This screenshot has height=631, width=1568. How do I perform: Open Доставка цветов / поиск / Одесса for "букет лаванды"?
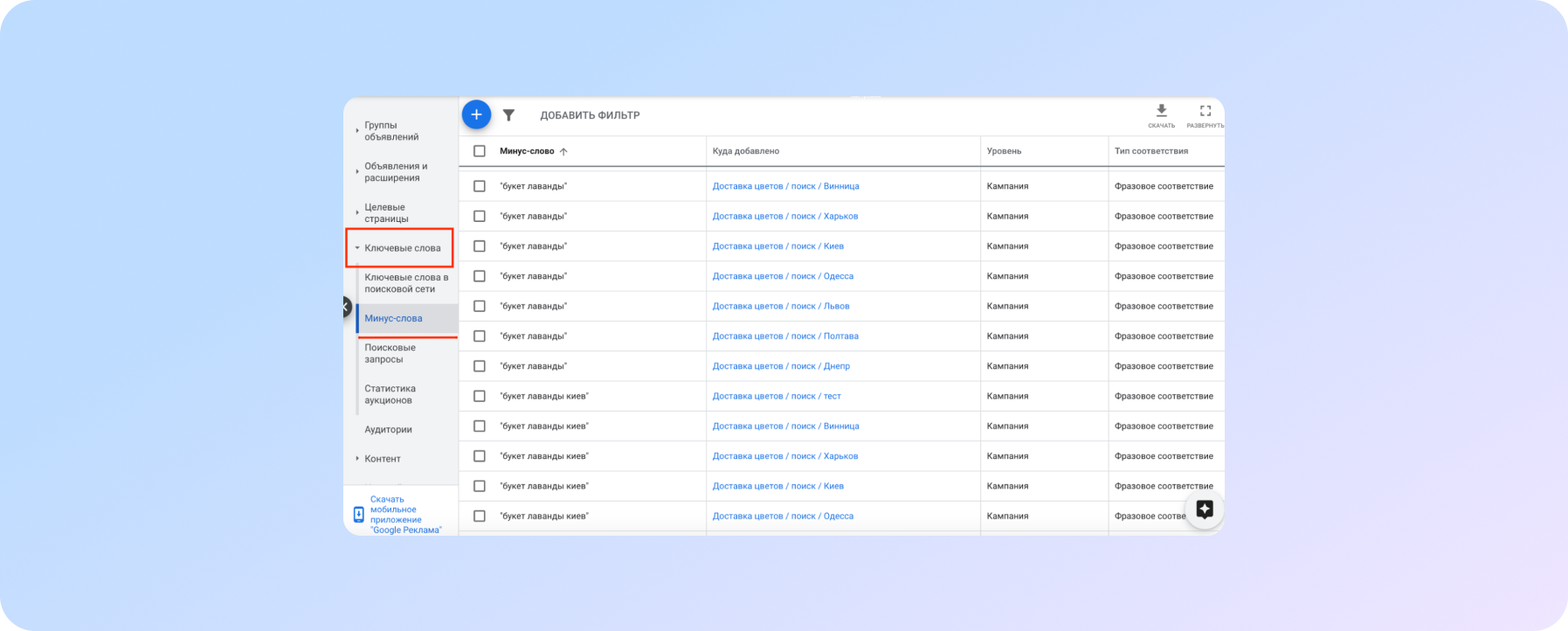click(783, 276)
